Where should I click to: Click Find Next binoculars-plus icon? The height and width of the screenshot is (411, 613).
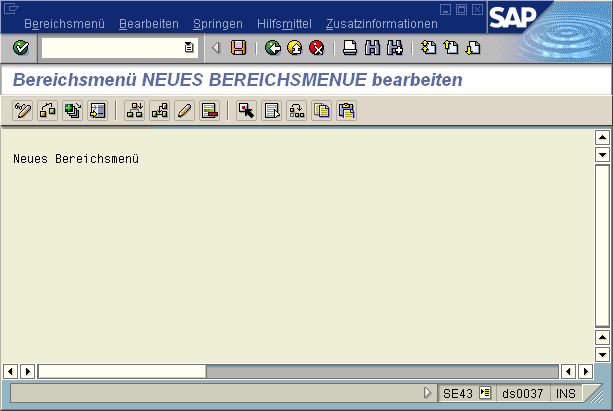point(395,48)
